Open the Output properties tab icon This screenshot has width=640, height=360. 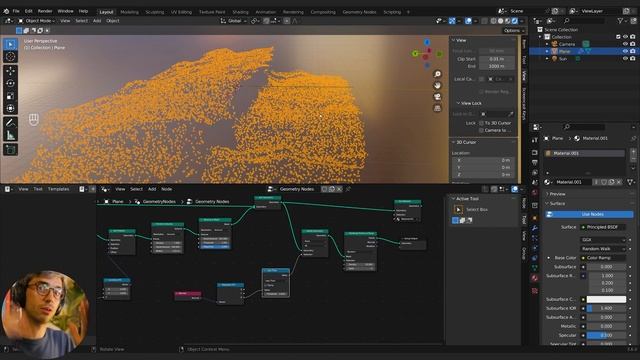pyautogui.click(x=535, y=162)
